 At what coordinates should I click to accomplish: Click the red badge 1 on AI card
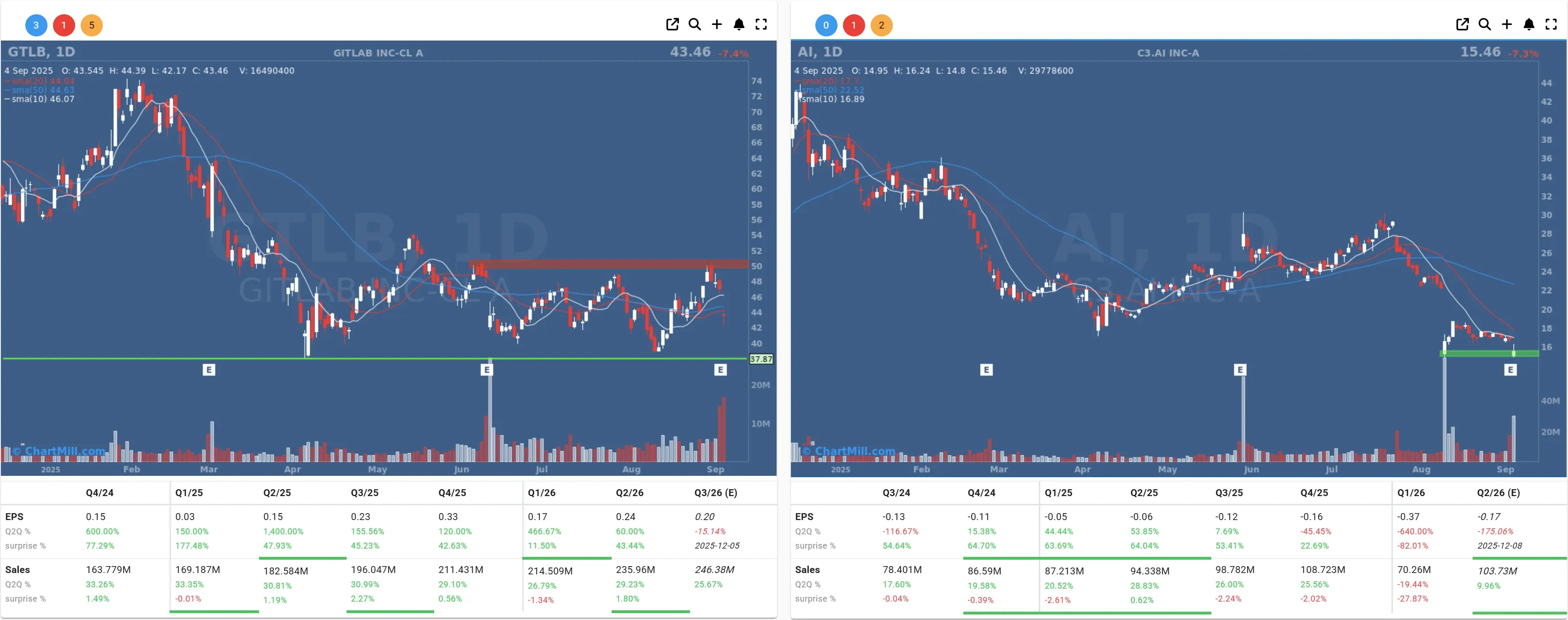coord(854,25)
